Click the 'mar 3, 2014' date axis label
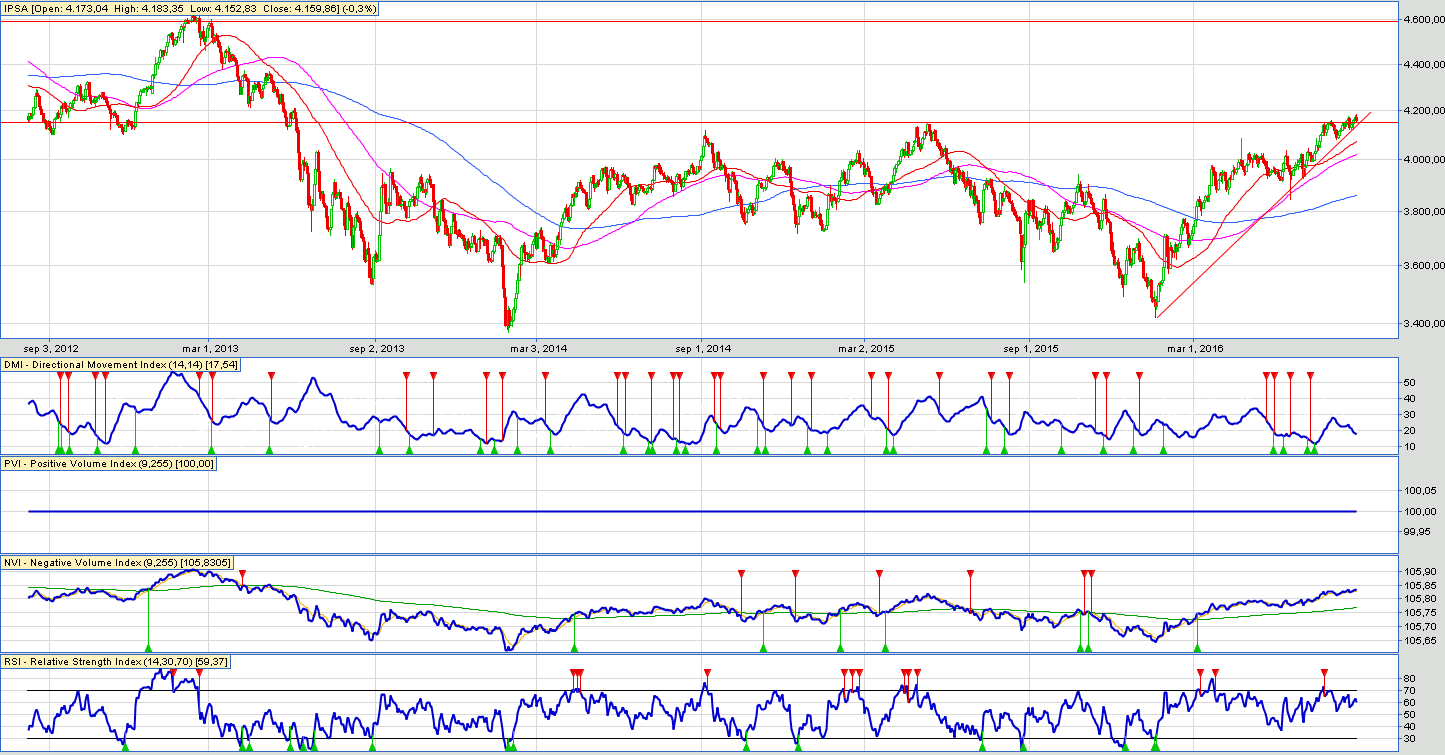Image resolution: width=1445 pixels, height=755 pixels. (x=538, y=348)
